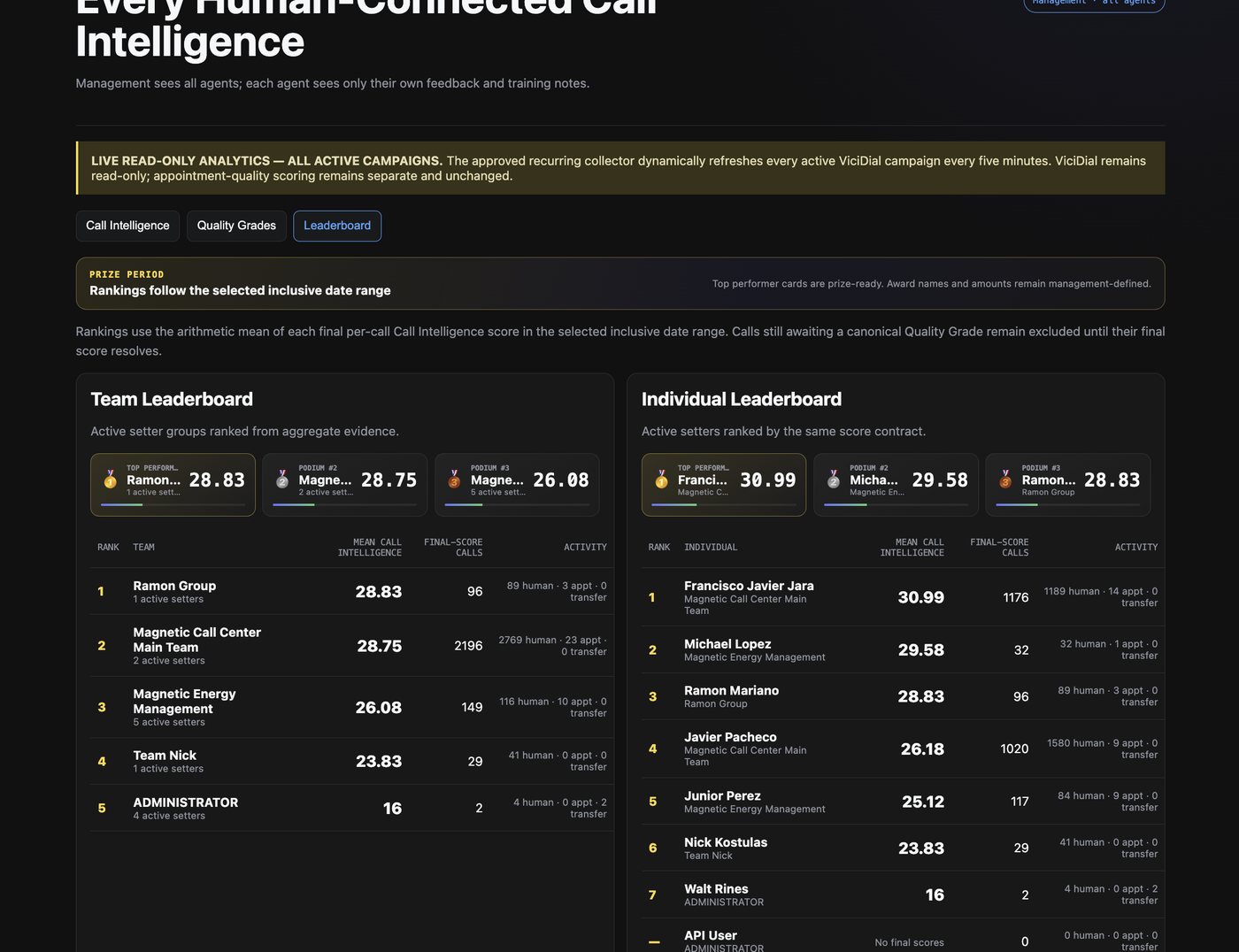The width and height of the screenshot is (1239, 952).
Task: Select the ADMINISTRATOR team row name
Action: tap(185, 802)
